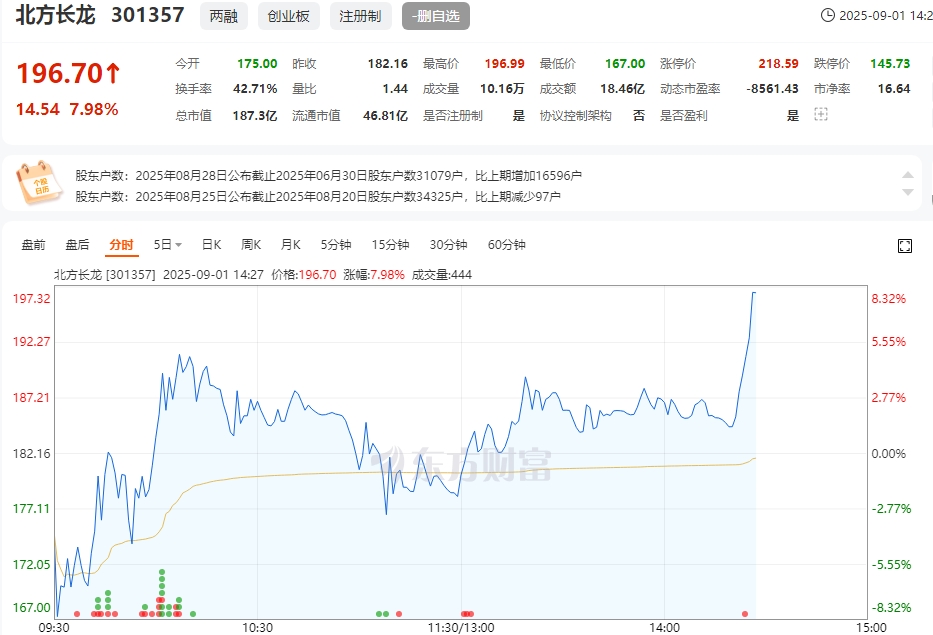The image size is (933, 635).
Task: Switch to the 5分钟 chart tab
Action: click(336, 245)
